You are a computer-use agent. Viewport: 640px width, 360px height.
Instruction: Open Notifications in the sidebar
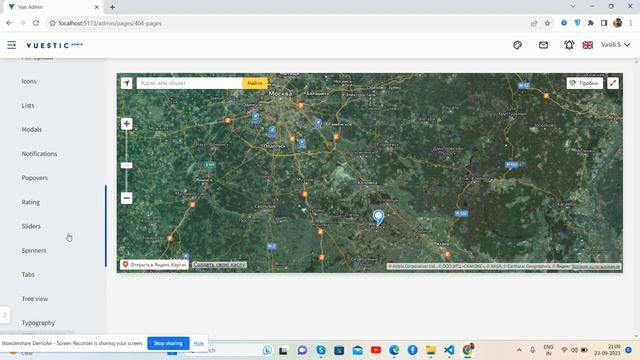tap(39, 153)
